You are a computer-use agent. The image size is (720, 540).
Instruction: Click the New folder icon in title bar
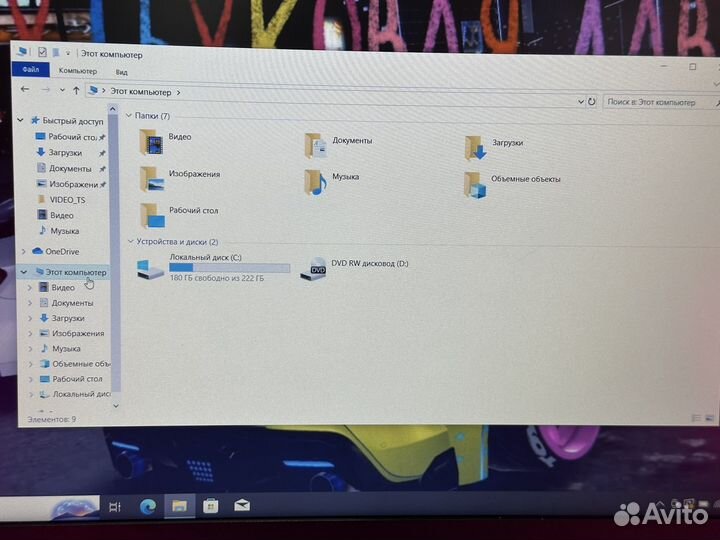(x=56, y=53)
